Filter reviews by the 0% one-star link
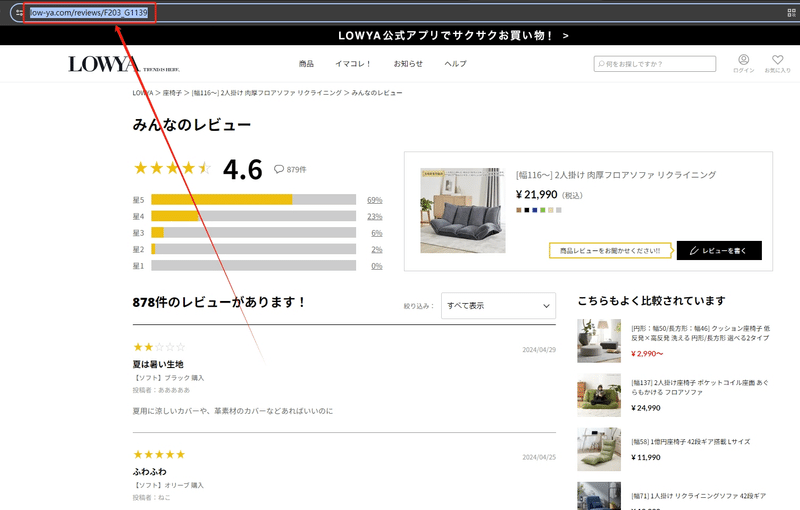This screenshot has height=510, width=800. 377,266
